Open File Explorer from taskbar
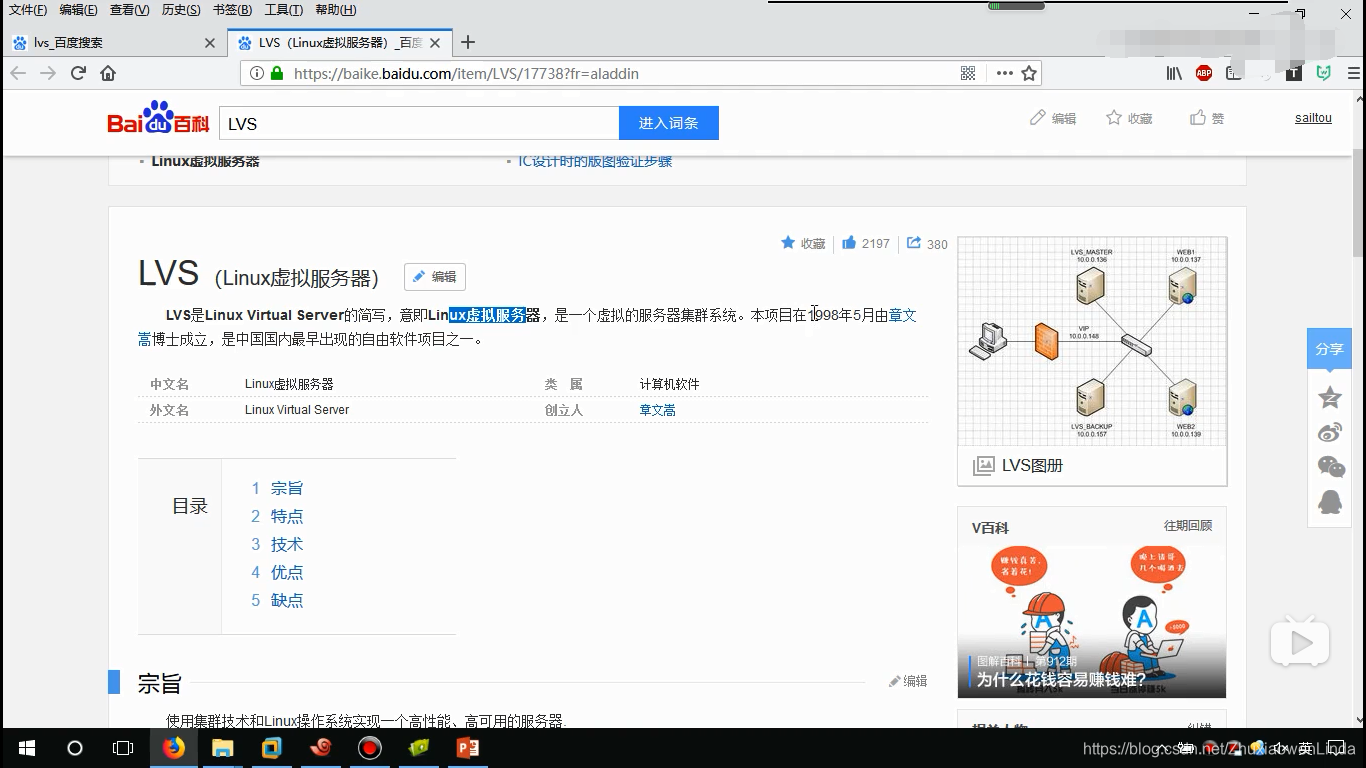Viewport: 1366px width, 768px height. (222, 748)
